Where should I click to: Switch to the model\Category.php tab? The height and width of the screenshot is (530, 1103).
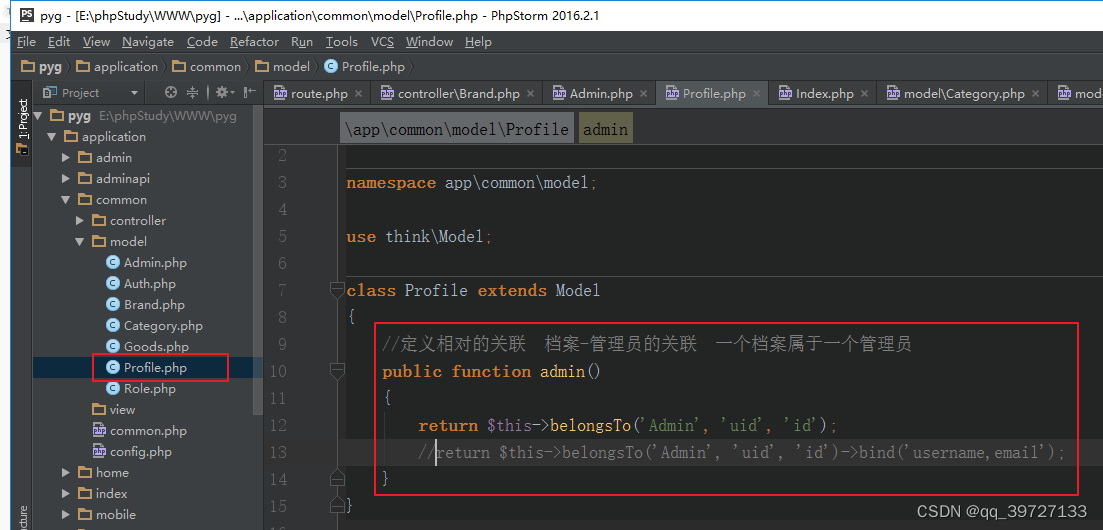coord(964,94)
